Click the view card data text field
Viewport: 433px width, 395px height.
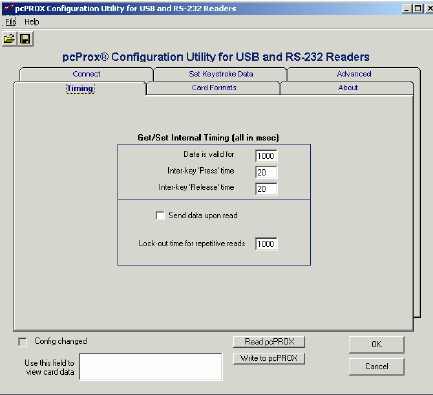point(151,367)
